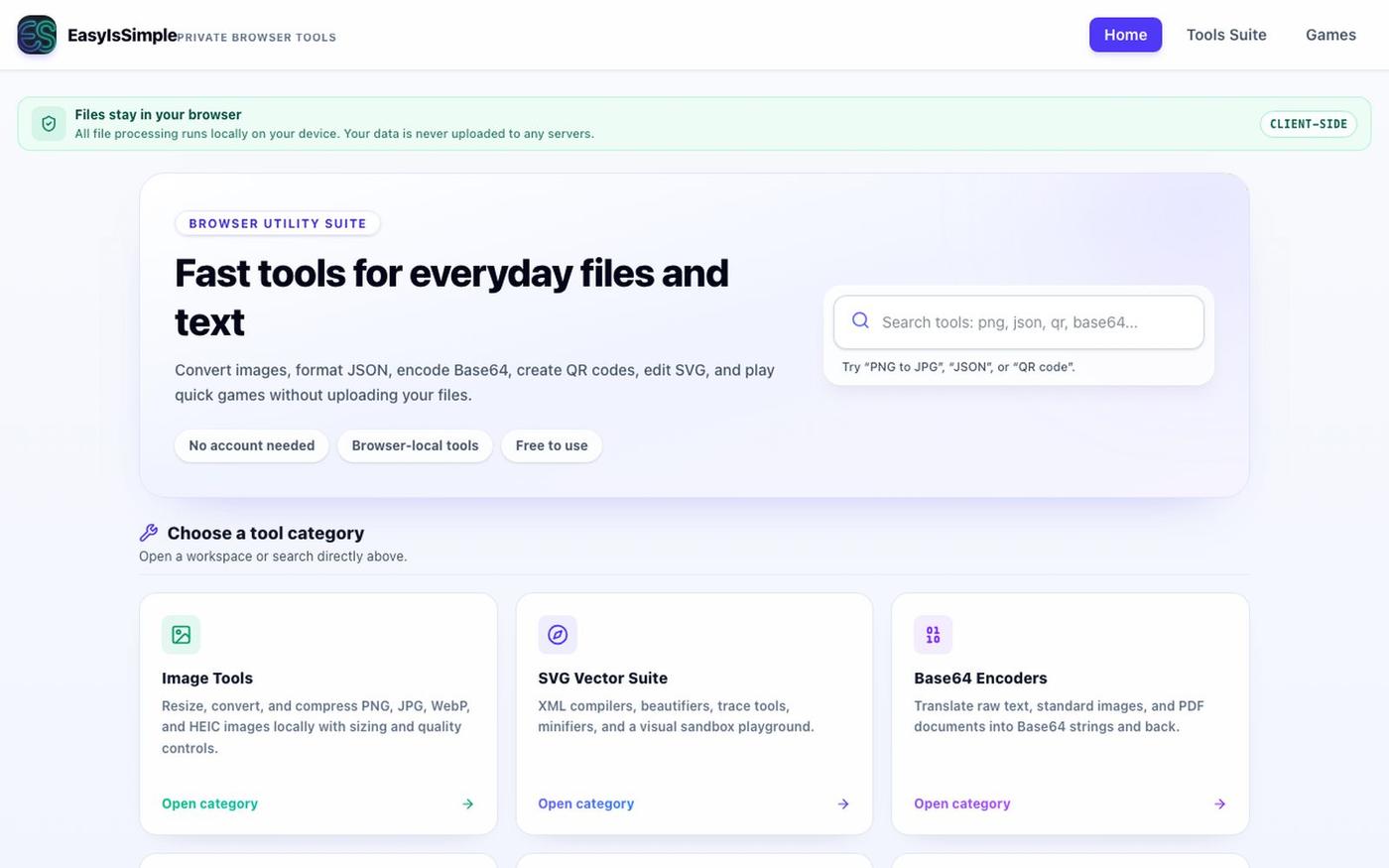Open category link for SVG Vector Suite
This screenshot has width=1389, height=868.
point(585,805)
